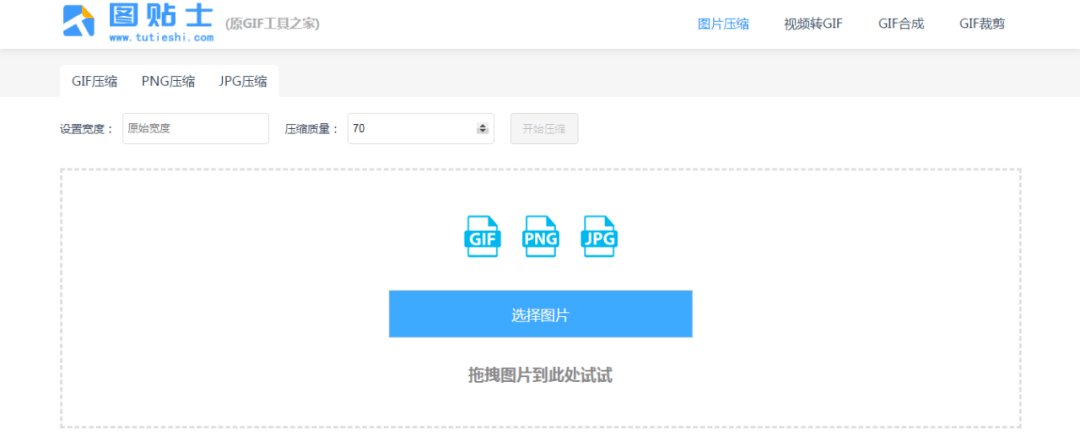Open the 视频转GIF navigation item
The image size is (1080, 441).
[813, 24]
